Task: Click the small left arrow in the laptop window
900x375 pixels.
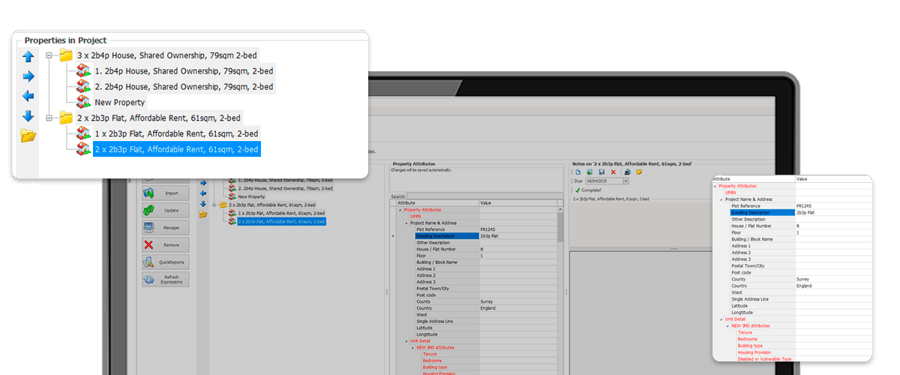Action: point(203,194)
